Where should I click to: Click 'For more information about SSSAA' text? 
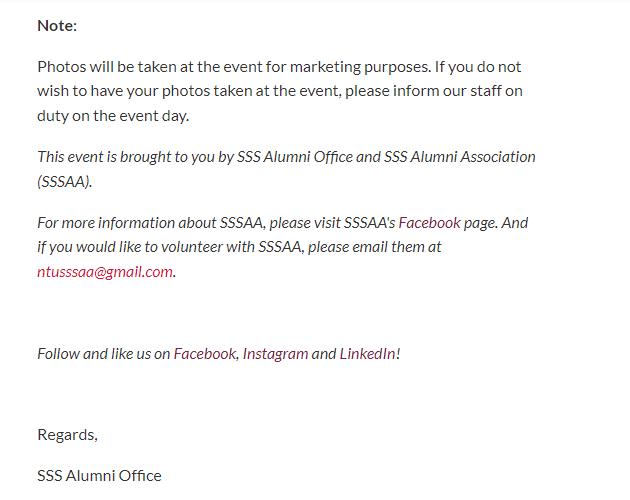(150, 223)
